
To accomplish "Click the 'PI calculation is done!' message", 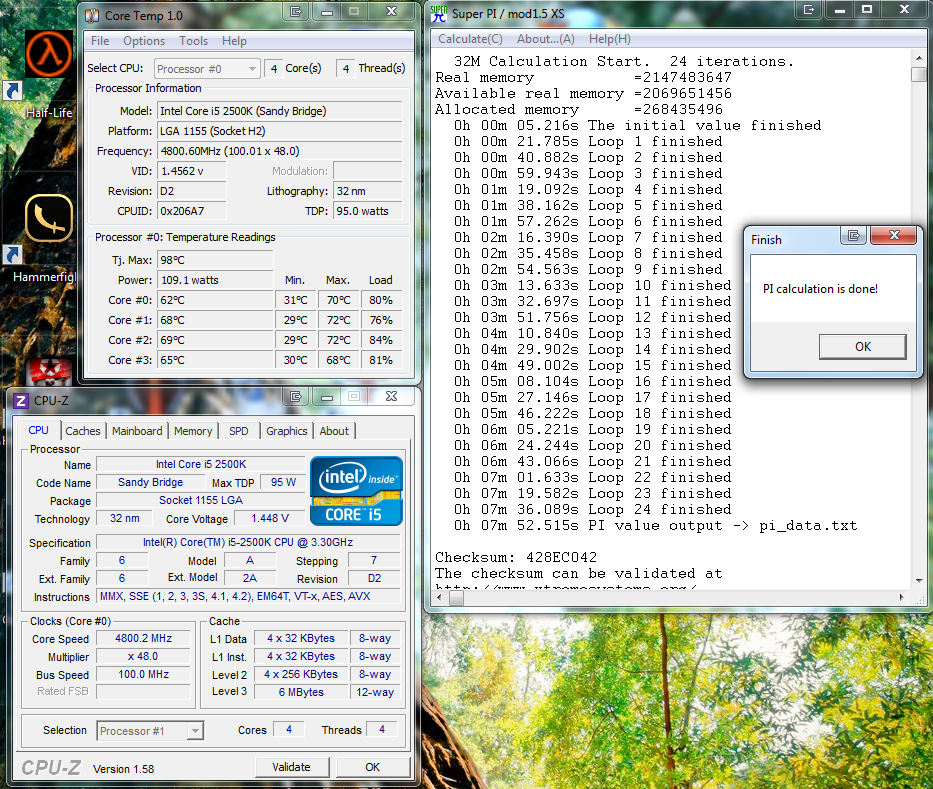I will [821, 289].
